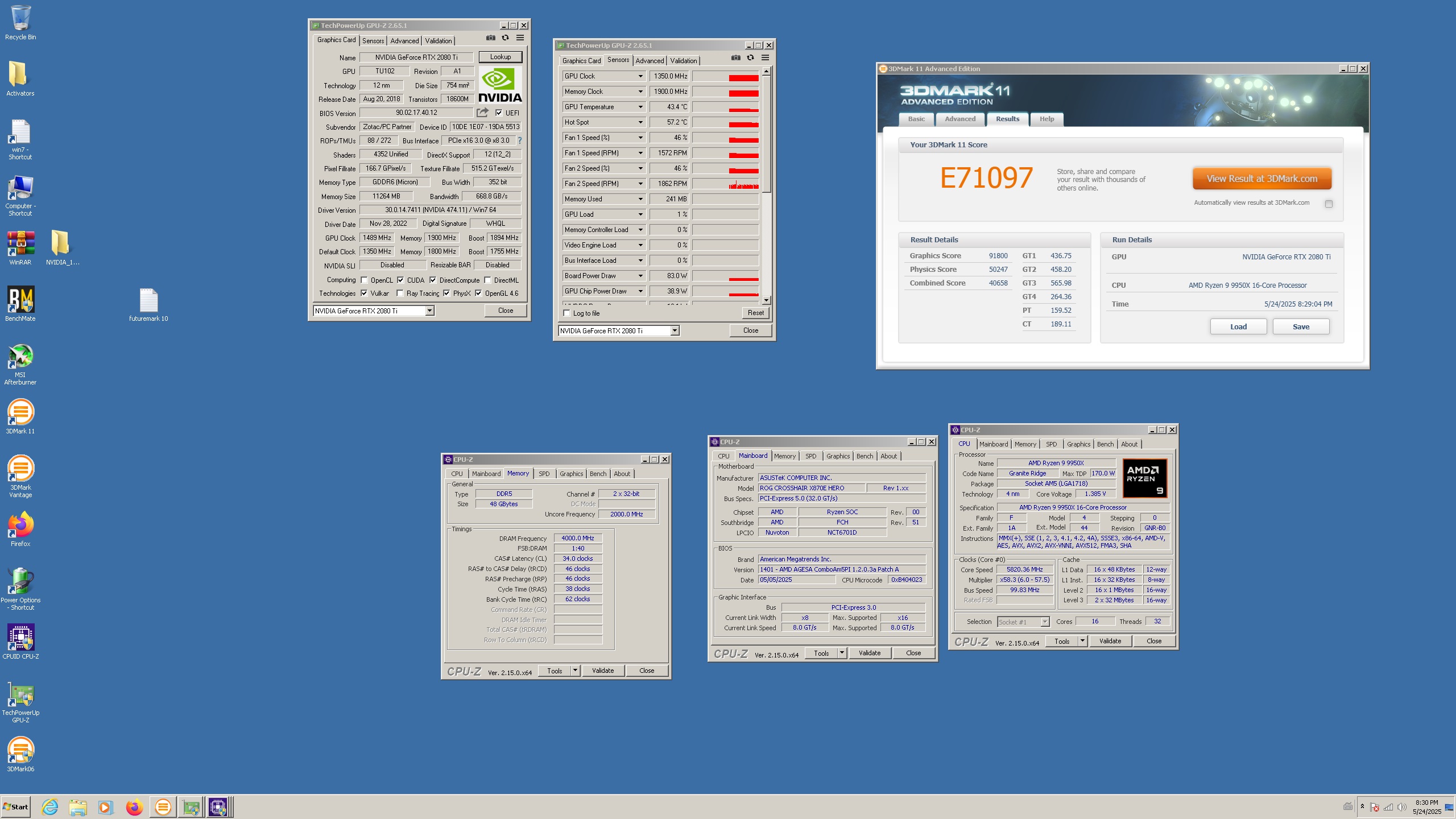The image size is (1456, 819).
Task: Click the refresh icon in GPU-Z Sensors window
Action: [x=750, y=58]
